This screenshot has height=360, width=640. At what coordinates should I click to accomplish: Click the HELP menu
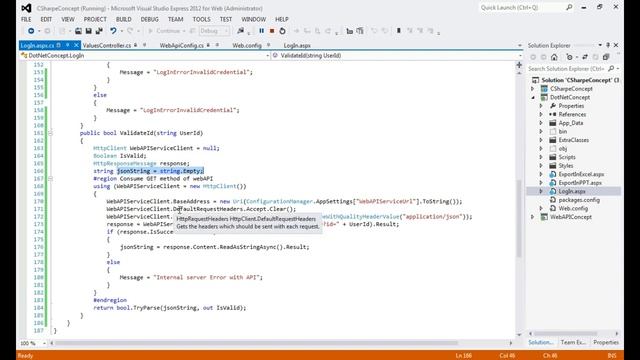coord(282,19)
